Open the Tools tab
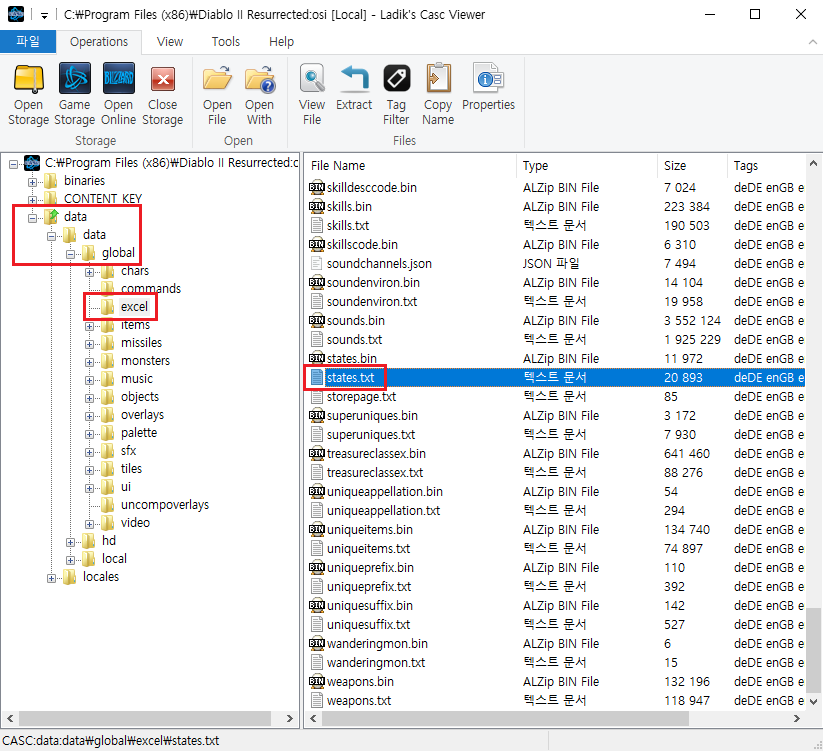823x751 pixels. pyautogui.click(x=226, y=41)
